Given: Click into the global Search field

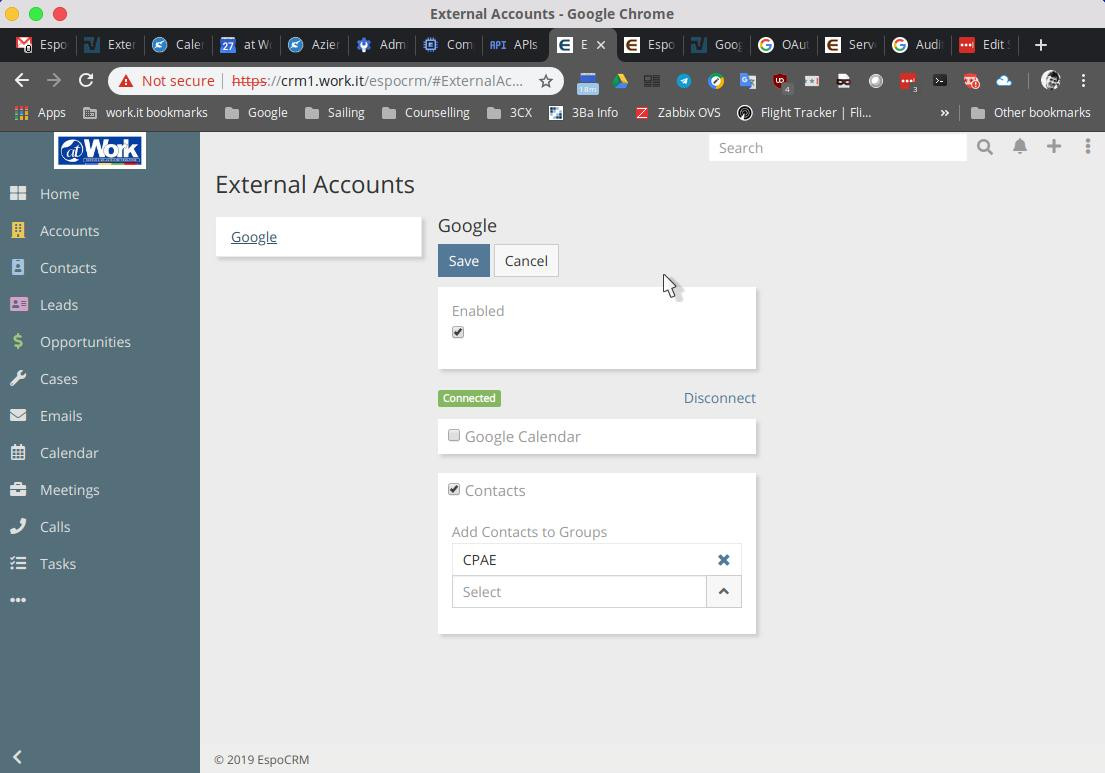Looking at the screenshot, I should tap(838, 148).
